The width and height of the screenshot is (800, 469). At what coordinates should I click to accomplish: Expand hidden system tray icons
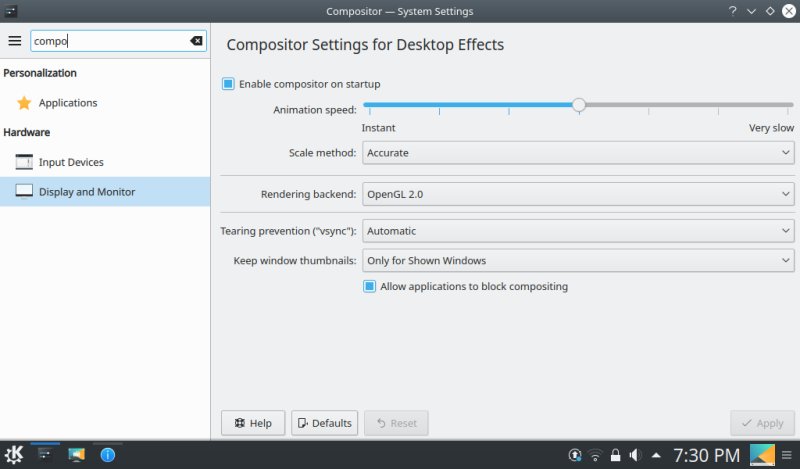tap(656, 455)
